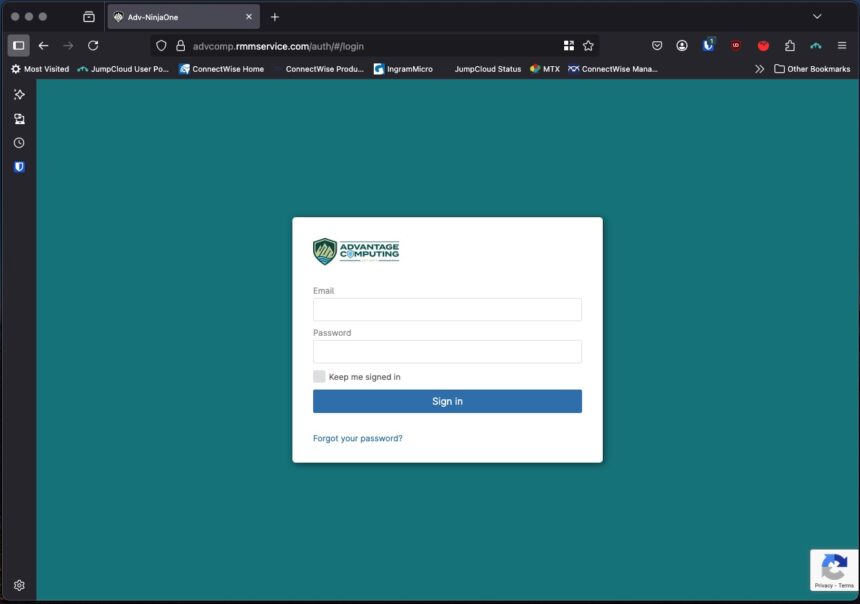
Task: List all open tabs dropdown
Action: pos(817,16)
